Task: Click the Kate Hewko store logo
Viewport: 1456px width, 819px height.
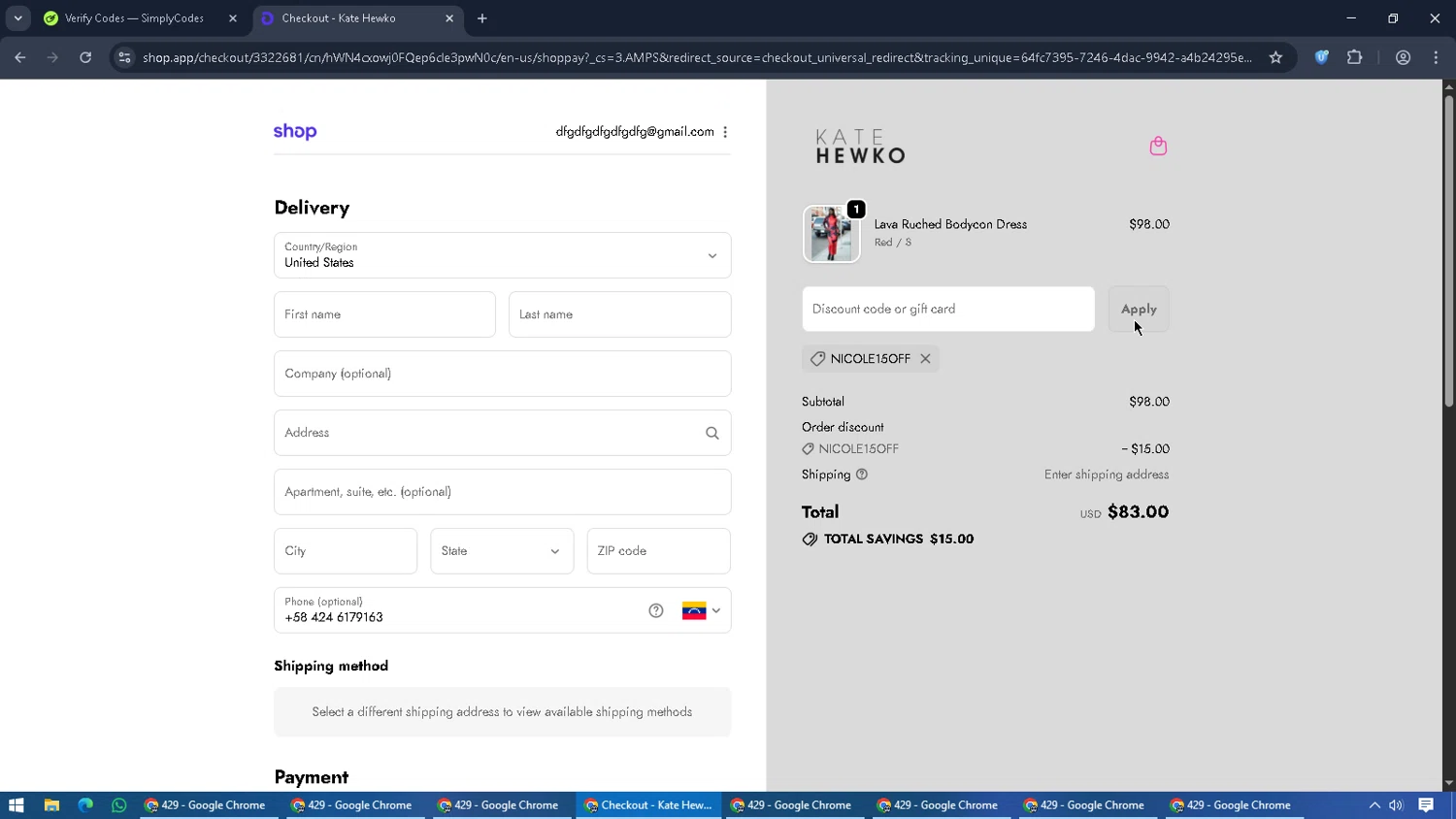Action: click(x=860, y=147)
